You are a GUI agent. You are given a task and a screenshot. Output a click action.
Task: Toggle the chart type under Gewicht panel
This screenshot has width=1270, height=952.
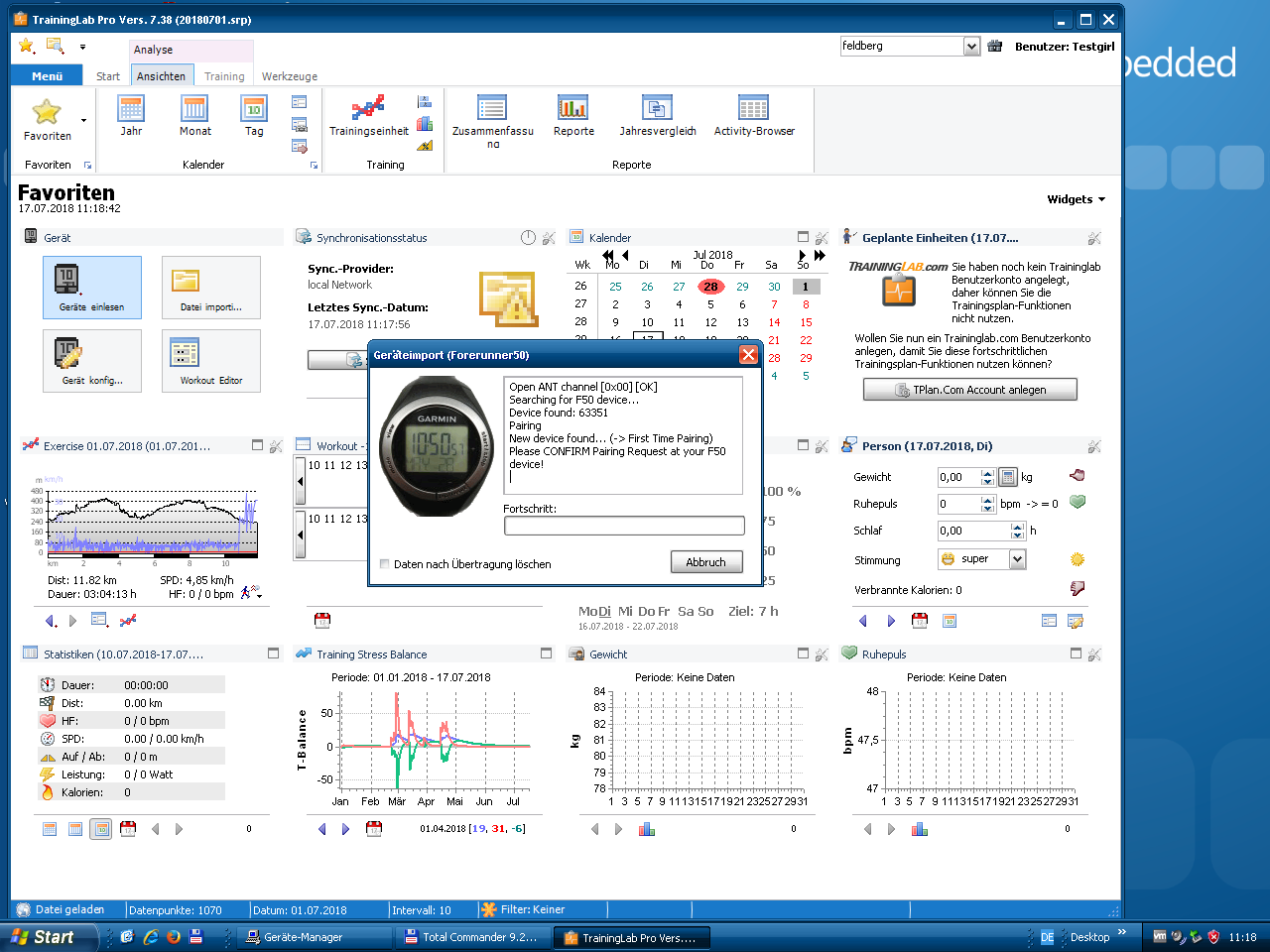coord(648,829)
